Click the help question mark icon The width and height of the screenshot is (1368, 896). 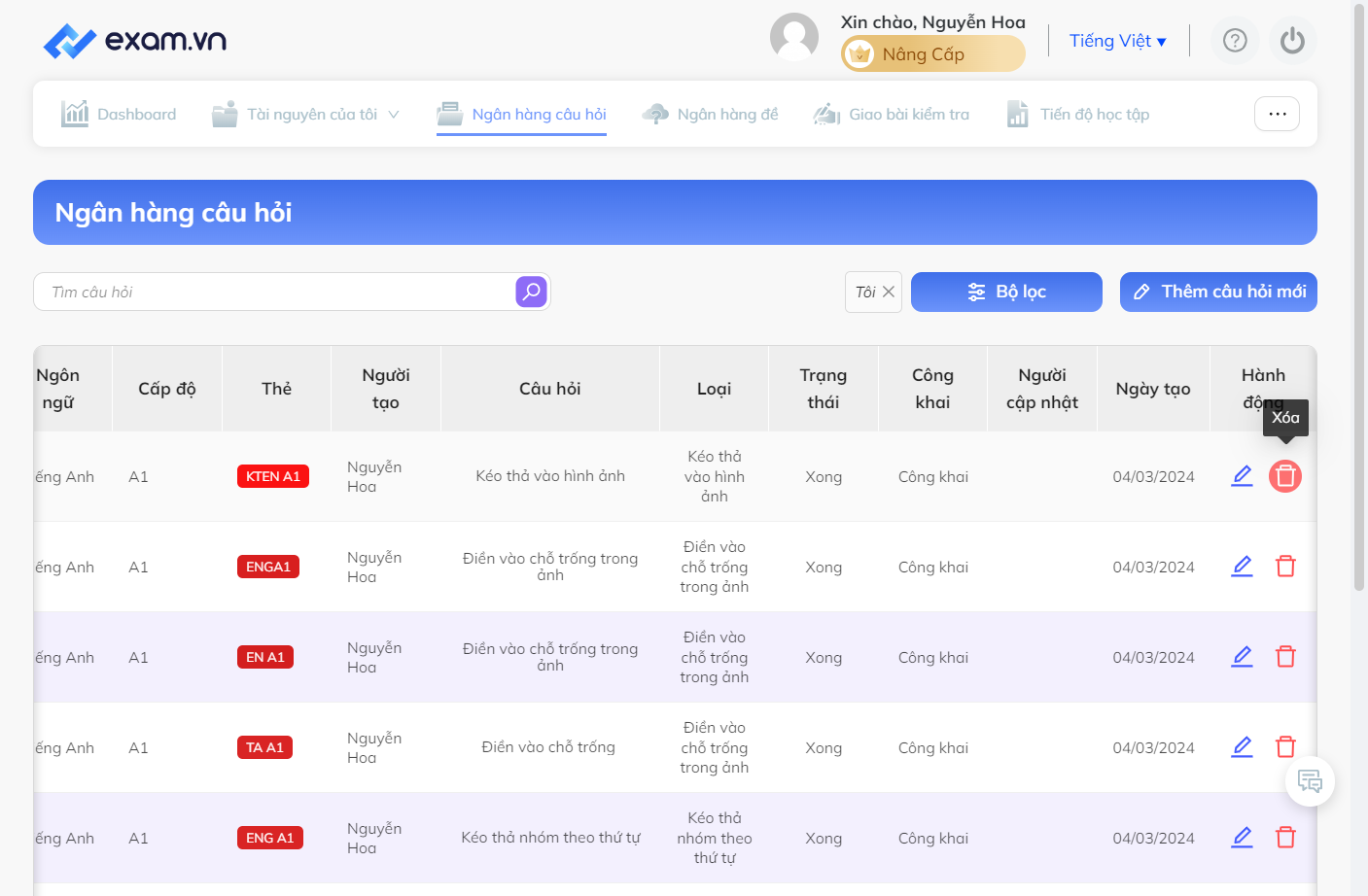(1235, 41)
